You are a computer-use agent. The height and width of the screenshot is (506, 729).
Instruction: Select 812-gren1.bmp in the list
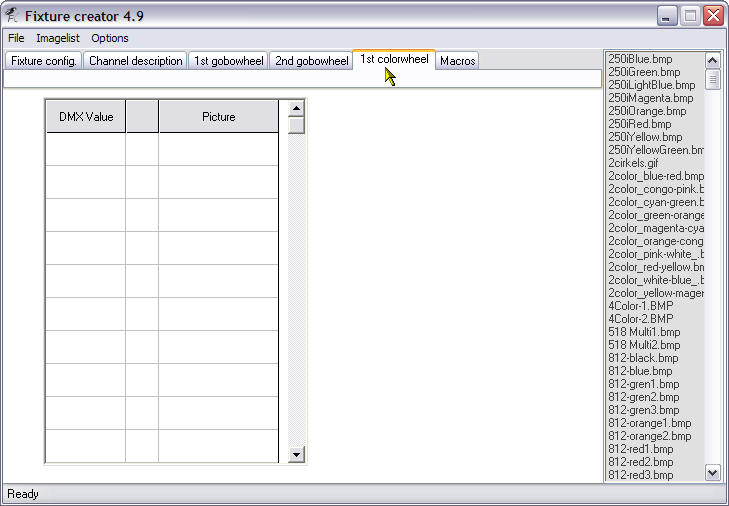(643, 384)
